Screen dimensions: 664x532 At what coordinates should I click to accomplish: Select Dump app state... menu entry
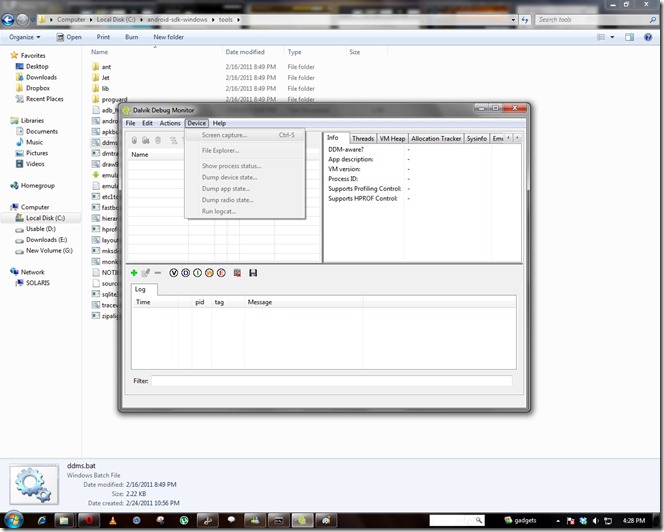(245, 188)
